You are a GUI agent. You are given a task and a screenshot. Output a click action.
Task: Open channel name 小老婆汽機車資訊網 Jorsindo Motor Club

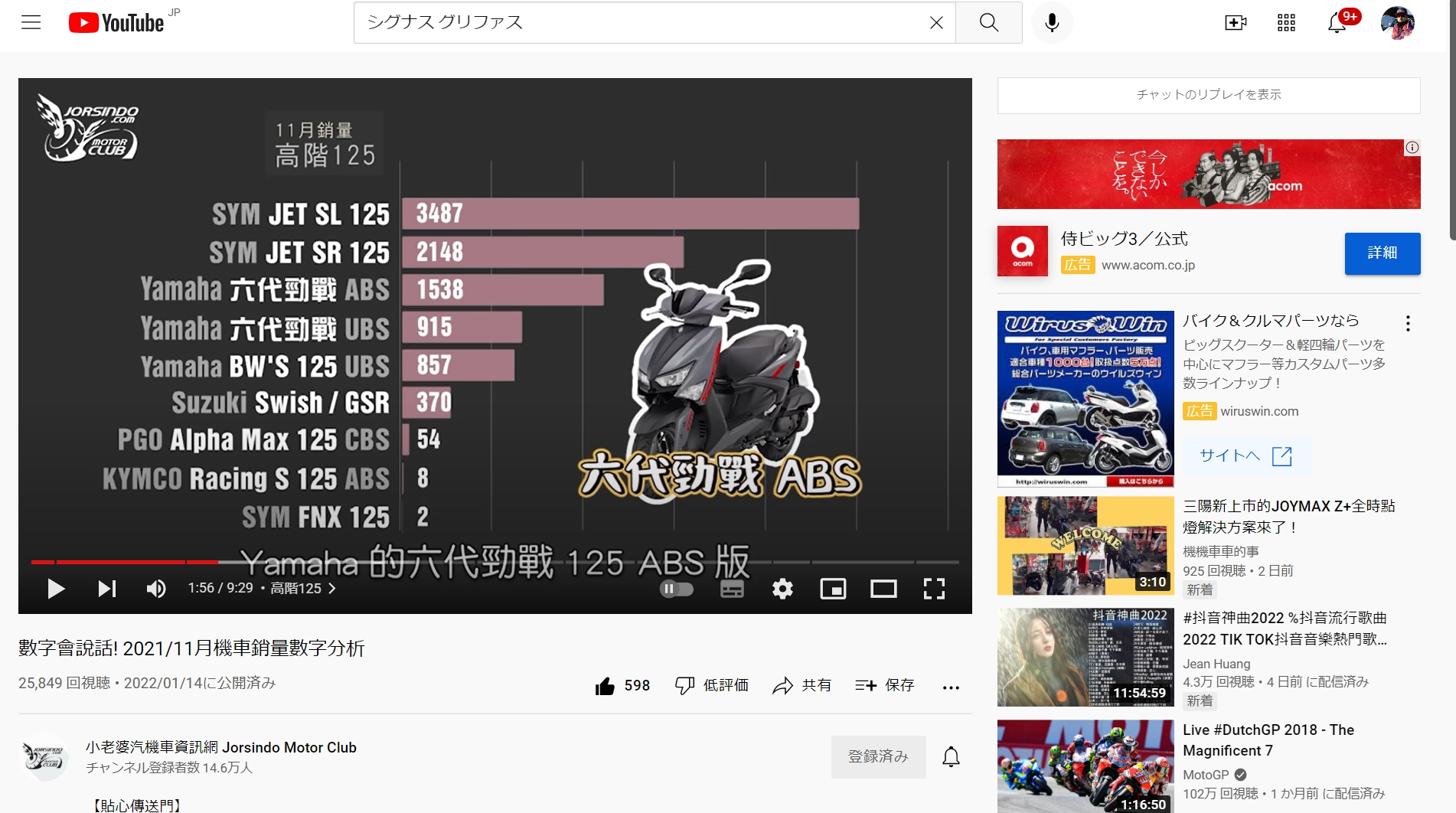click(x=221, y=747)
